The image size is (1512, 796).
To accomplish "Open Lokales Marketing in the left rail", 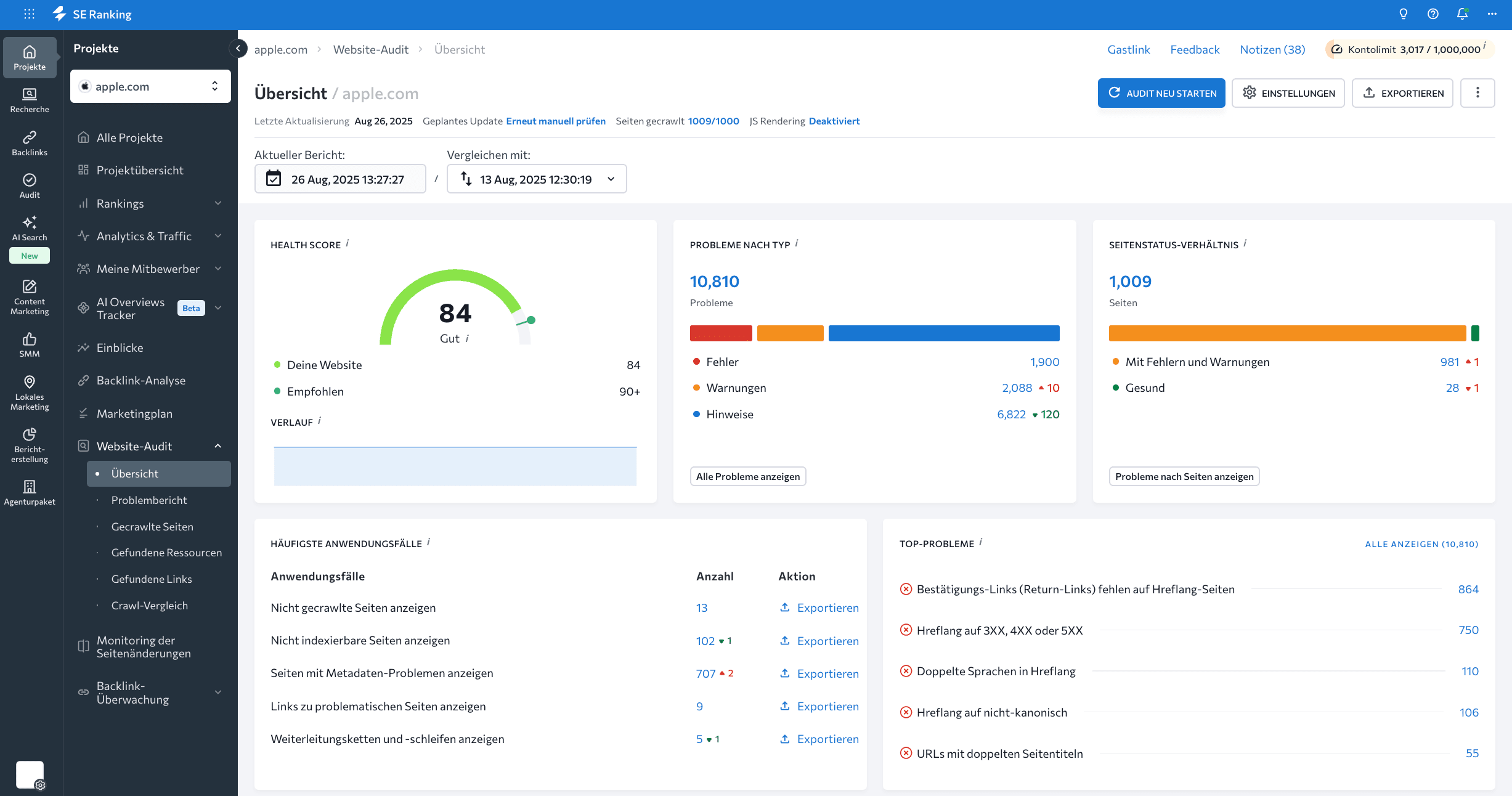I will tap(30, 392).
